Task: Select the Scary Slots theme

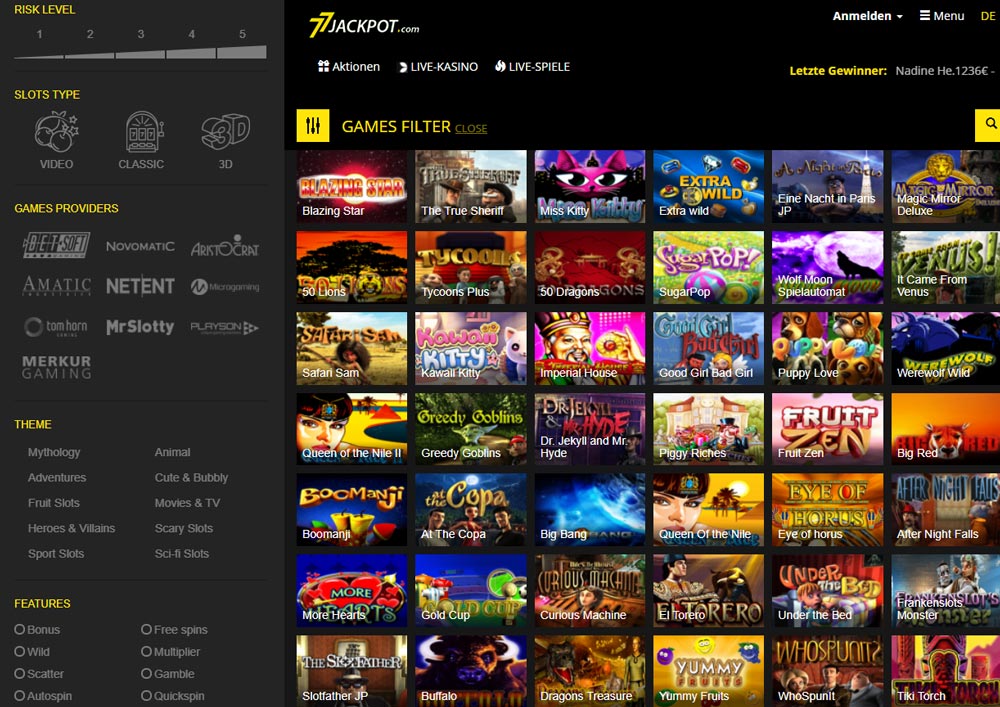Action: (x=184, y=528)
